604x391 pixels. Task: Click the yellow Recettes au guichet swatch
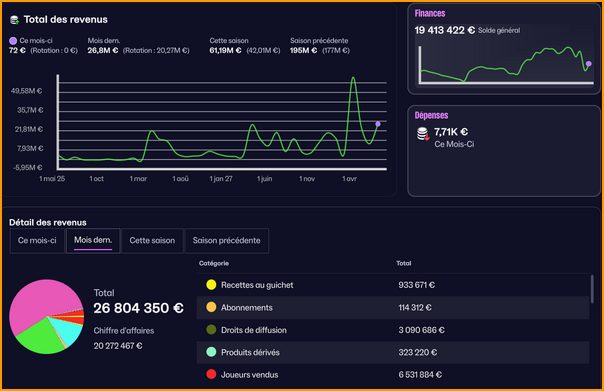(x=211, y=285)
